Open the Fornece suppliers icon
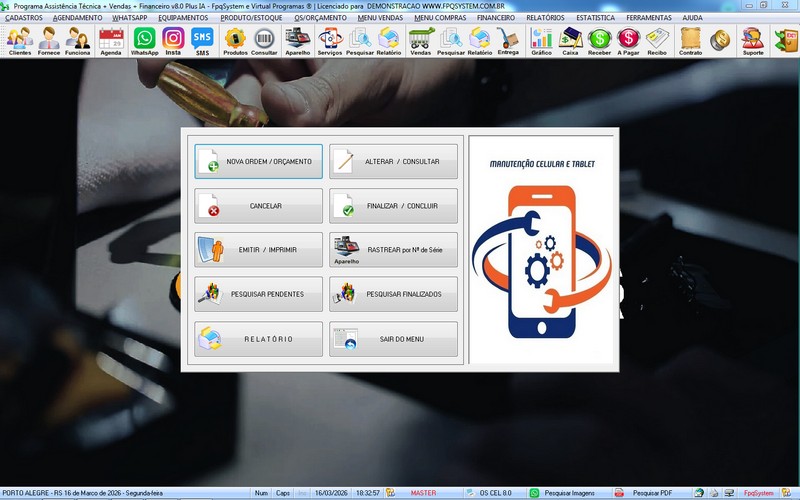800x500 pixels. tap(49, 41)
